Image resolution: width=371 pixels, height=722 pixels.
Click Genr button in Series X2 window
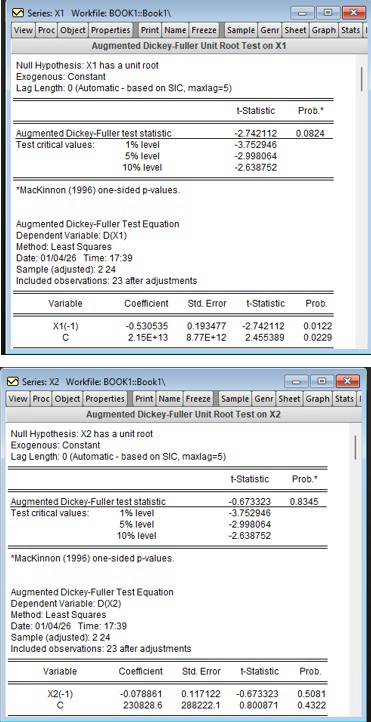pos(264,399)
